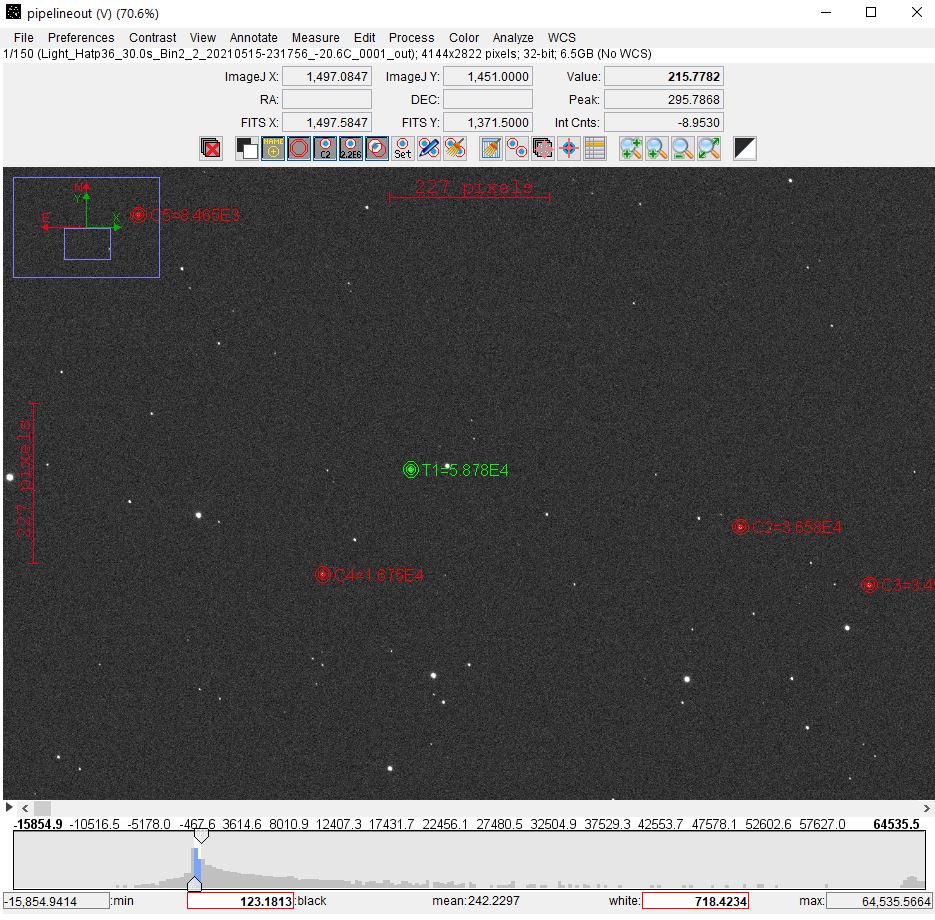This screenshot has height=920, width=935.
Task: Click the multi-aperture two circles icon
Action: click(x=517, y=149)
